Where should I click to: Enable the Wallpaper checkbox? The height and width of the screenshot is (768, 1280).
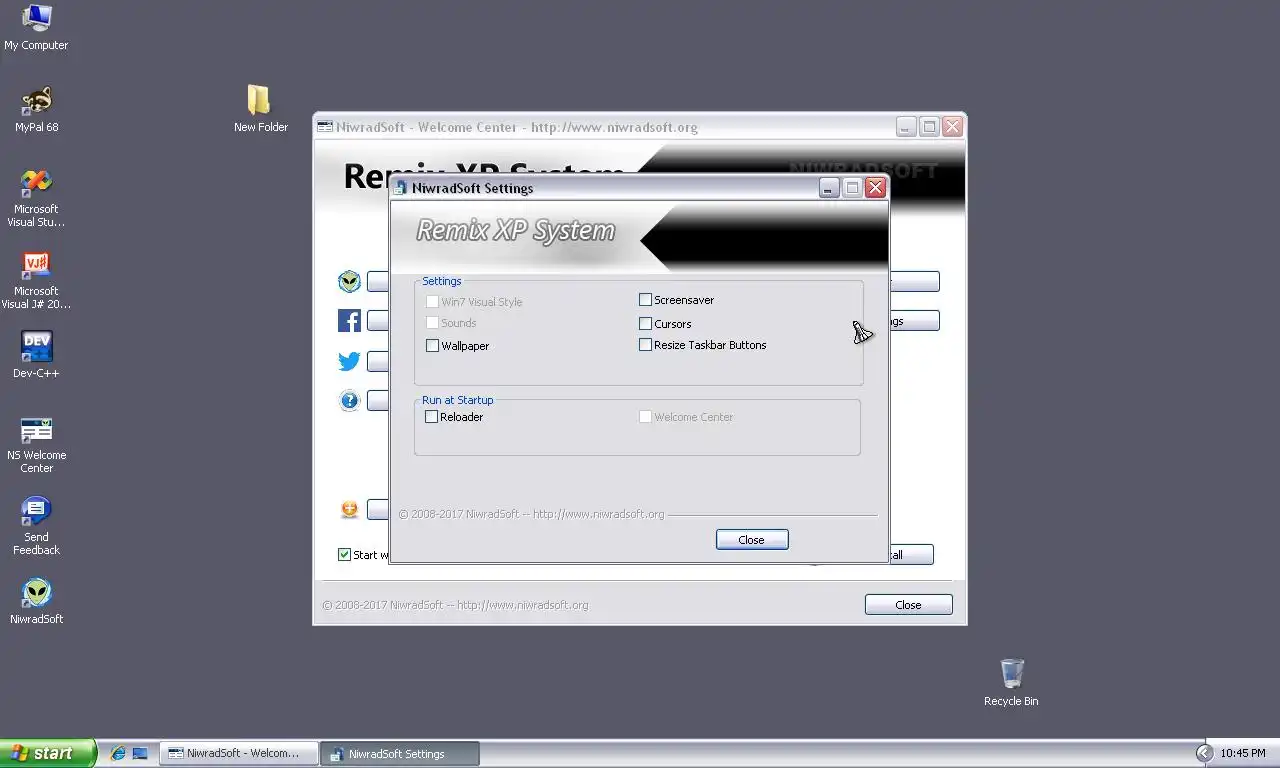tap(432, 346)
